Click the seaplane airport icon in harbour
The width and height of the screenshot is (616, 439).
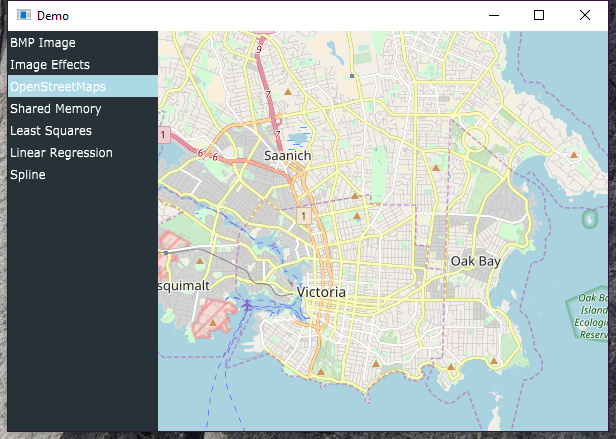pyautogui.click(x=247, y=305)
